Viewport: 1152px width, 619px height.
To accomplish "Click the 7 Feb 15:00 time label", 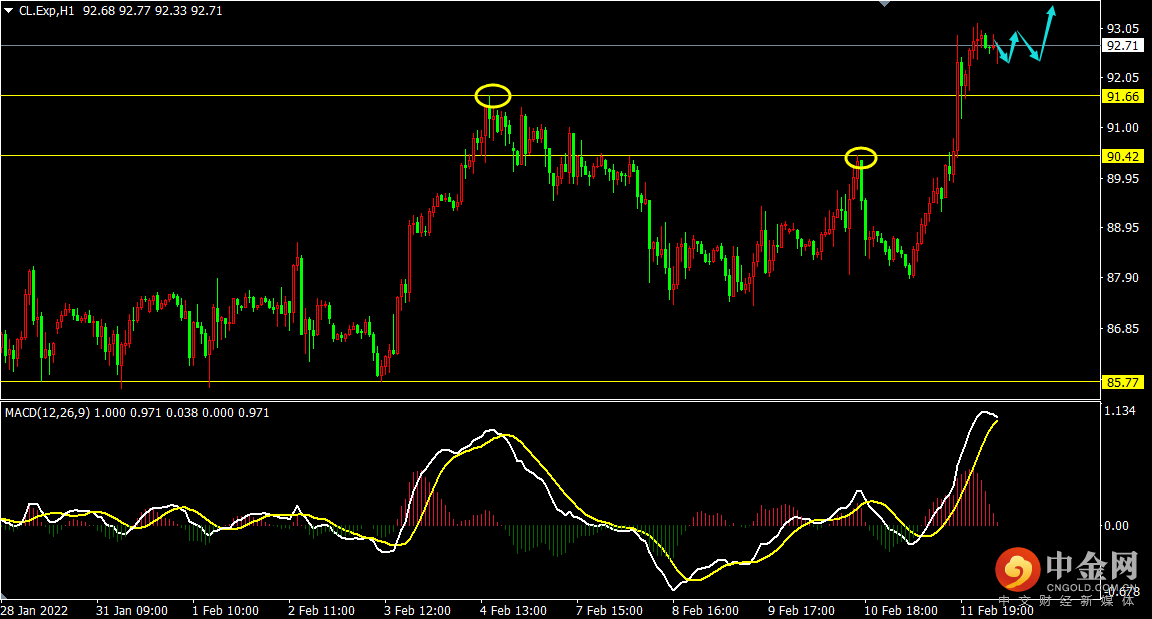I will (x=610, y=610).
